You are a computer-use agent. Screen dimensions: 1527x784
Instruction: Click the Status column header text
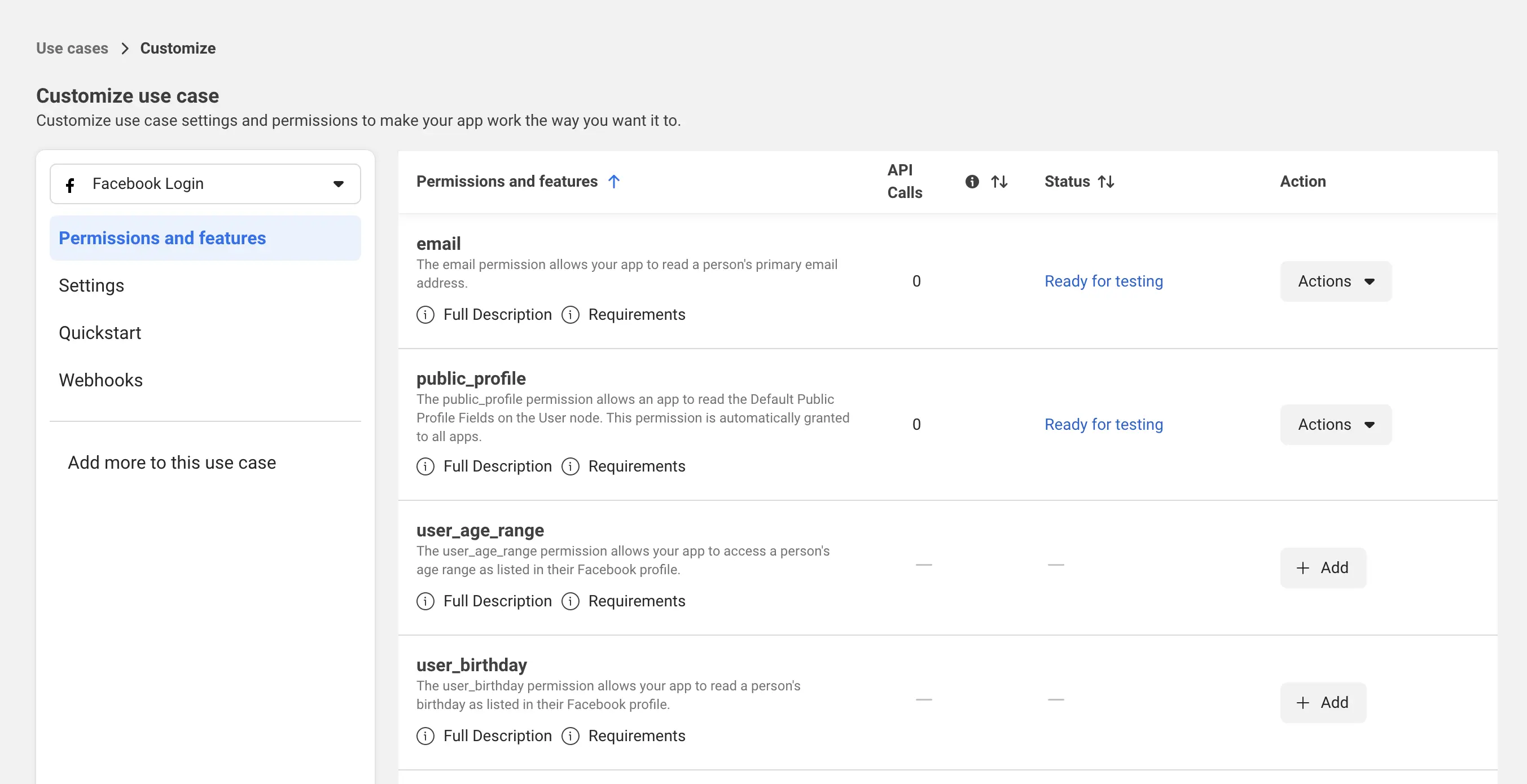pyautogui.click(x=1067, y=181)
